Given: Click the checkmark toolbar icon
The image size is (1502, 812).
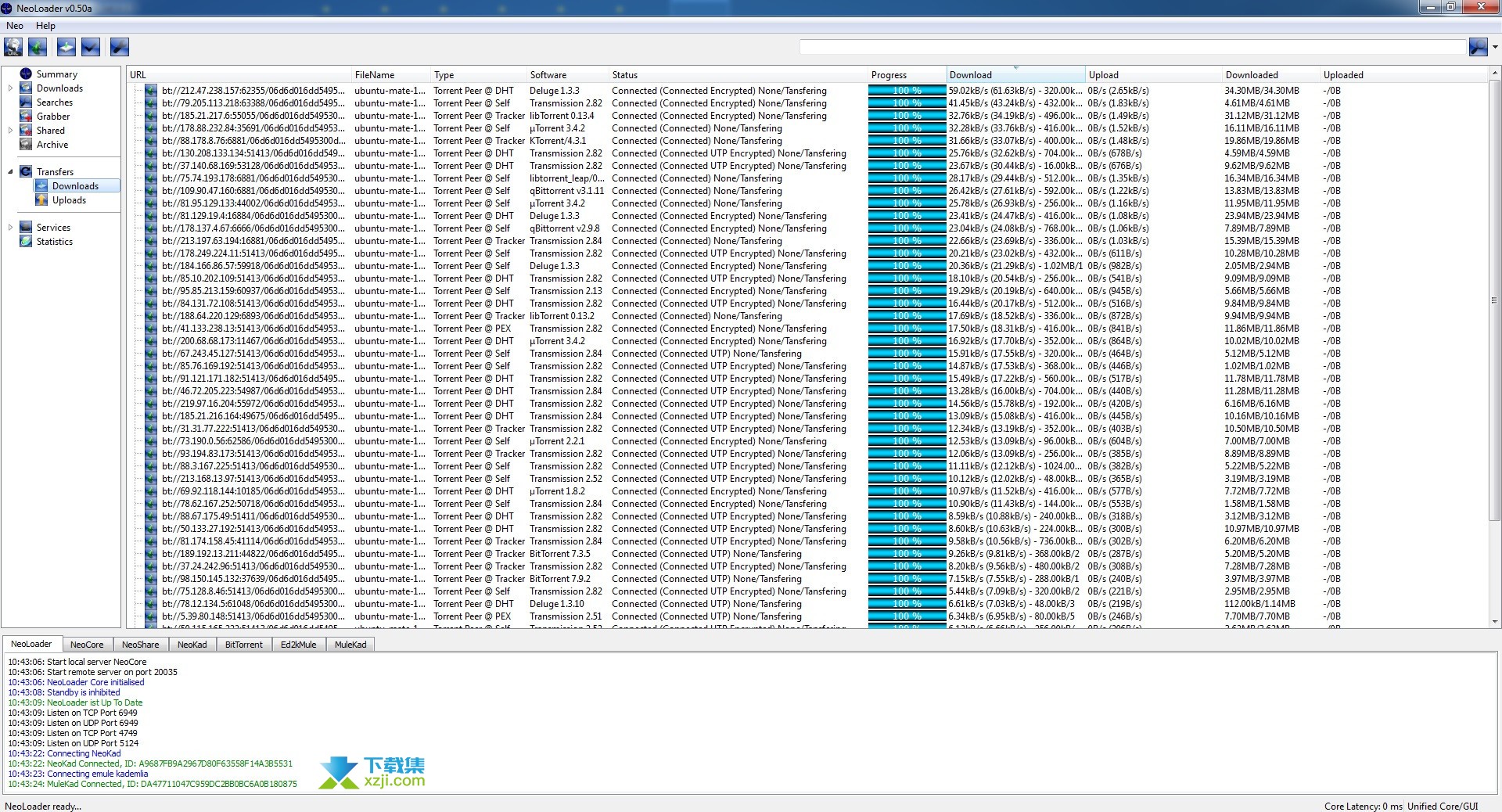Looking at the screenshot, I should pyautogui.click(x=91, y=47).
